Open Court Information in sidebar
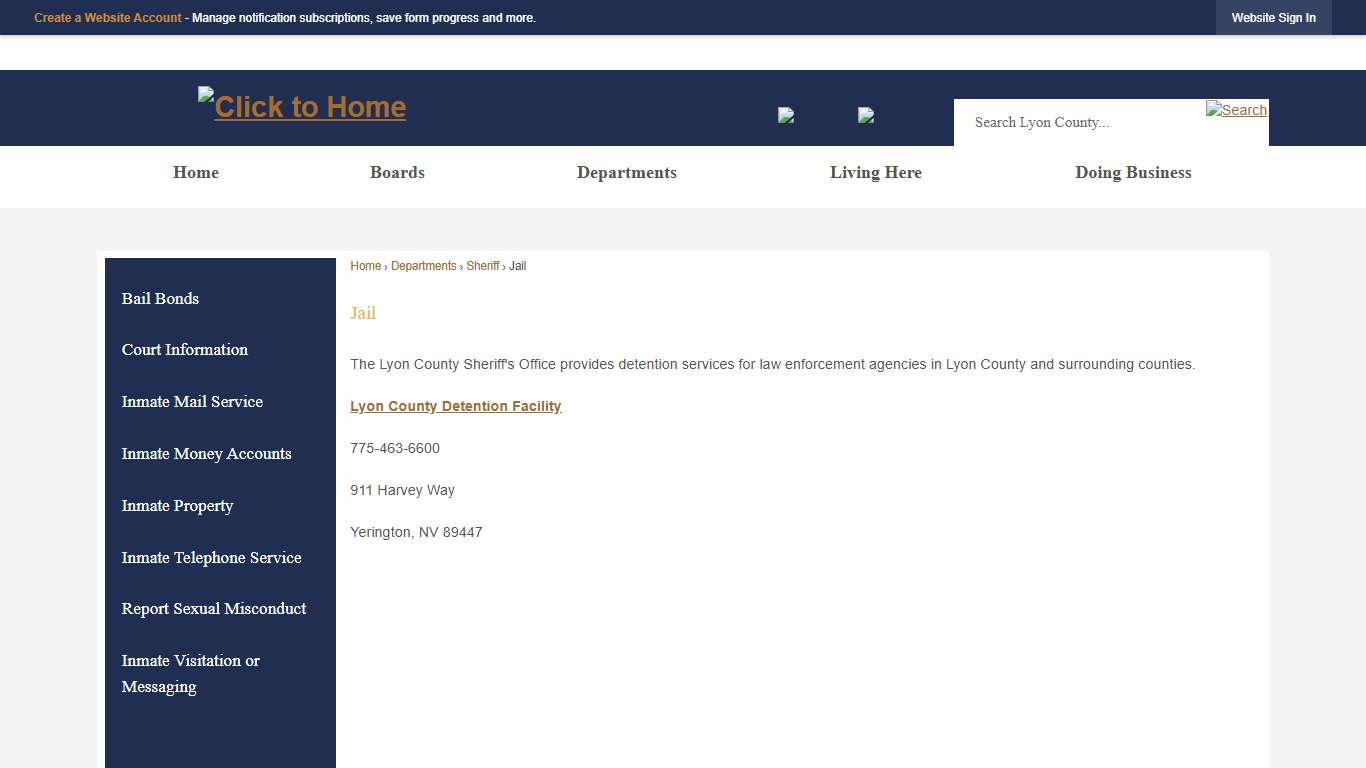 [x=185, y=349]
